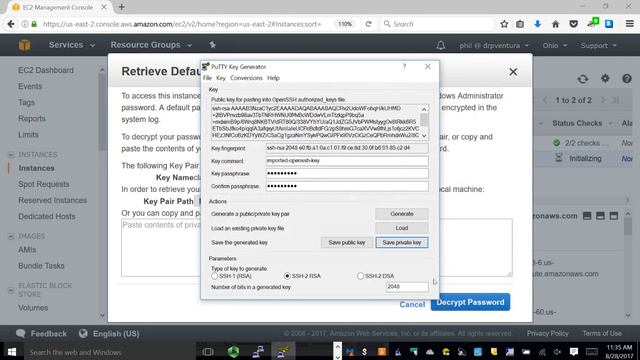This screenshot has width=640, height=360.
Task: Open Events in the sidebar
Action: [x=30, y=87]
